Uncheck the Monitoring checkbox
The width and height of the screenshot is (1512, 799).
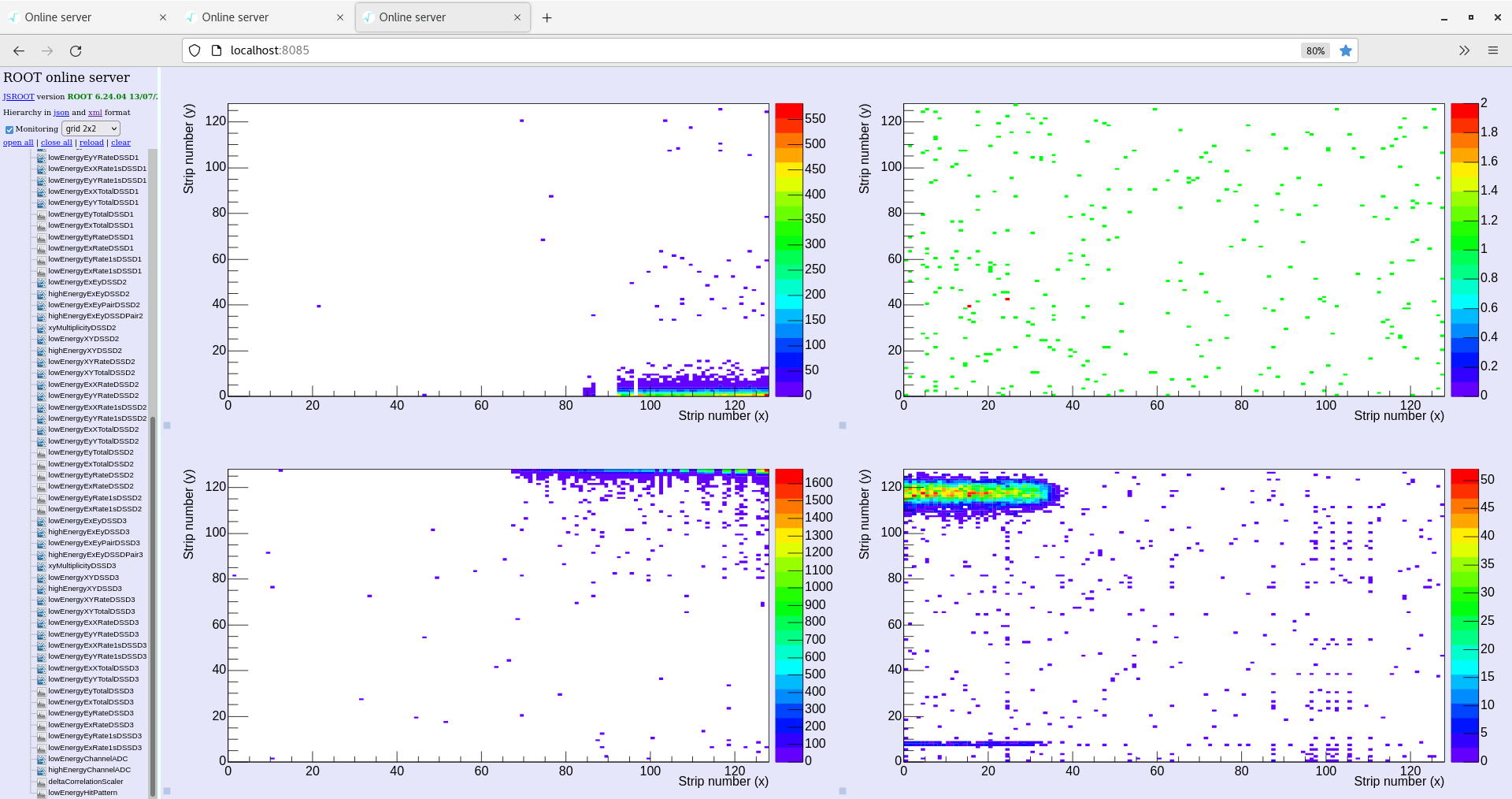[x=9, y=129]
